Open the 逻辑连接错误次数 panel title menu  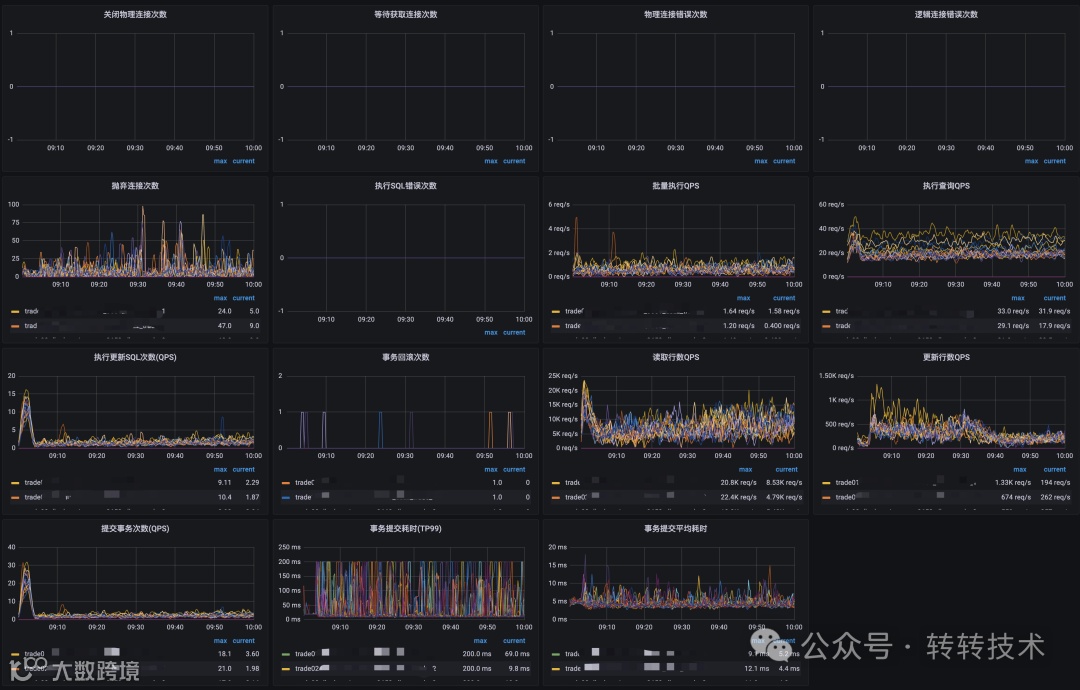[x=946, y=14]
